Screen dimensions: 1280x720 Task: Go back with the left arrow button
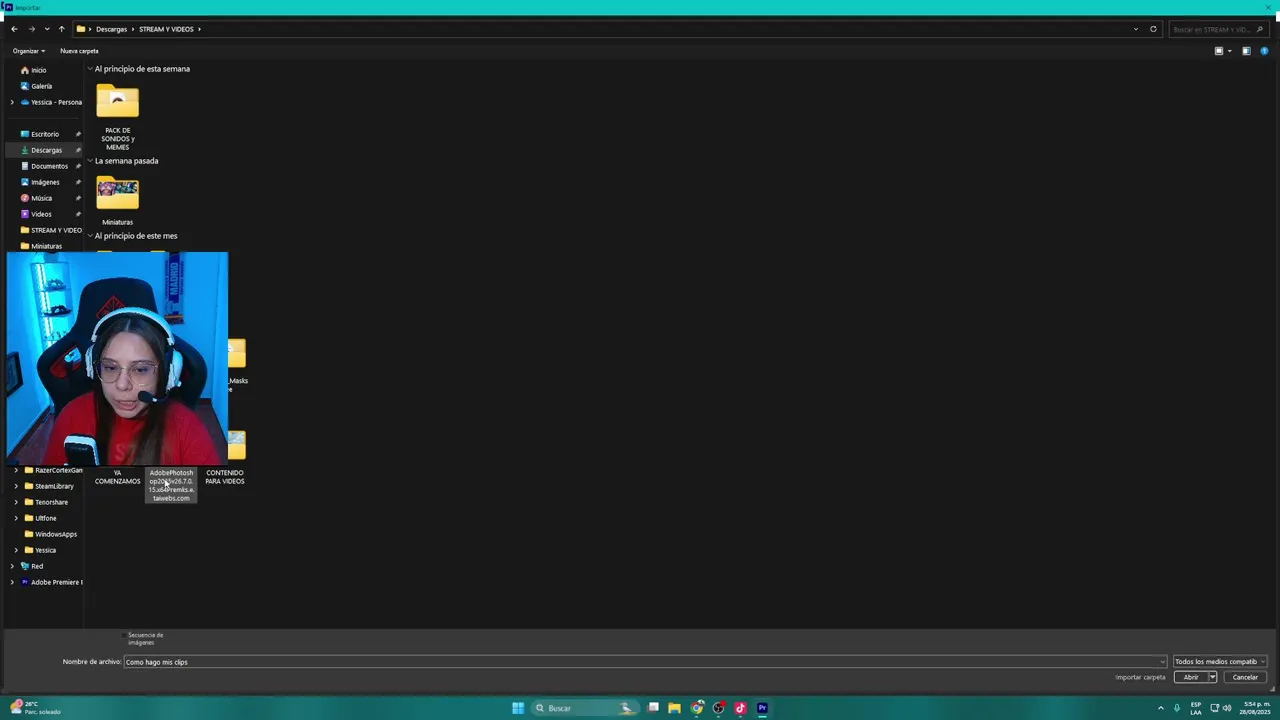[x=14, y=29]
